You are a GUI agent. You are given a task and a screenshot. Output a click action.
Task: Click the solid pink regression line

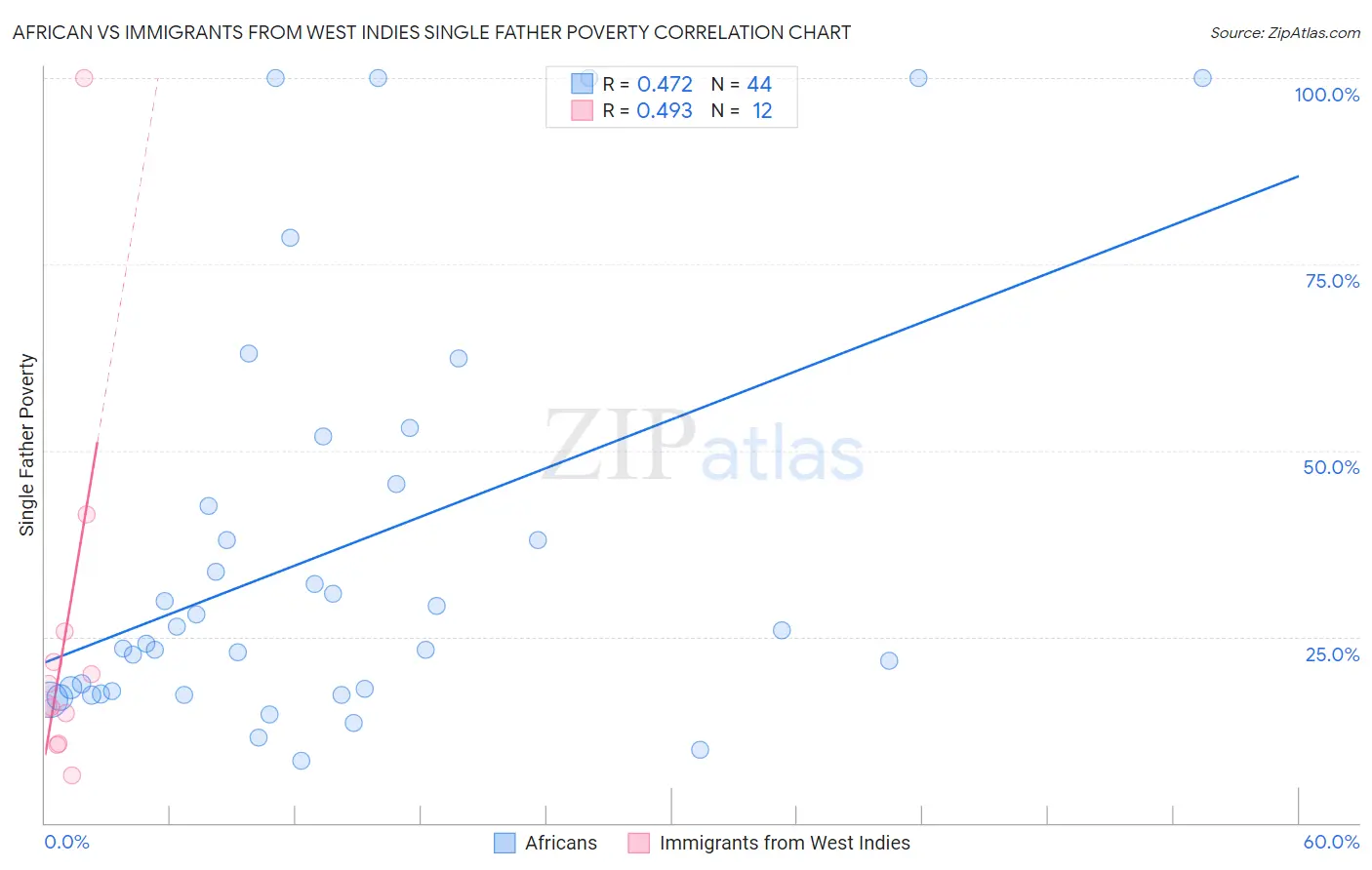coord(71,597)
